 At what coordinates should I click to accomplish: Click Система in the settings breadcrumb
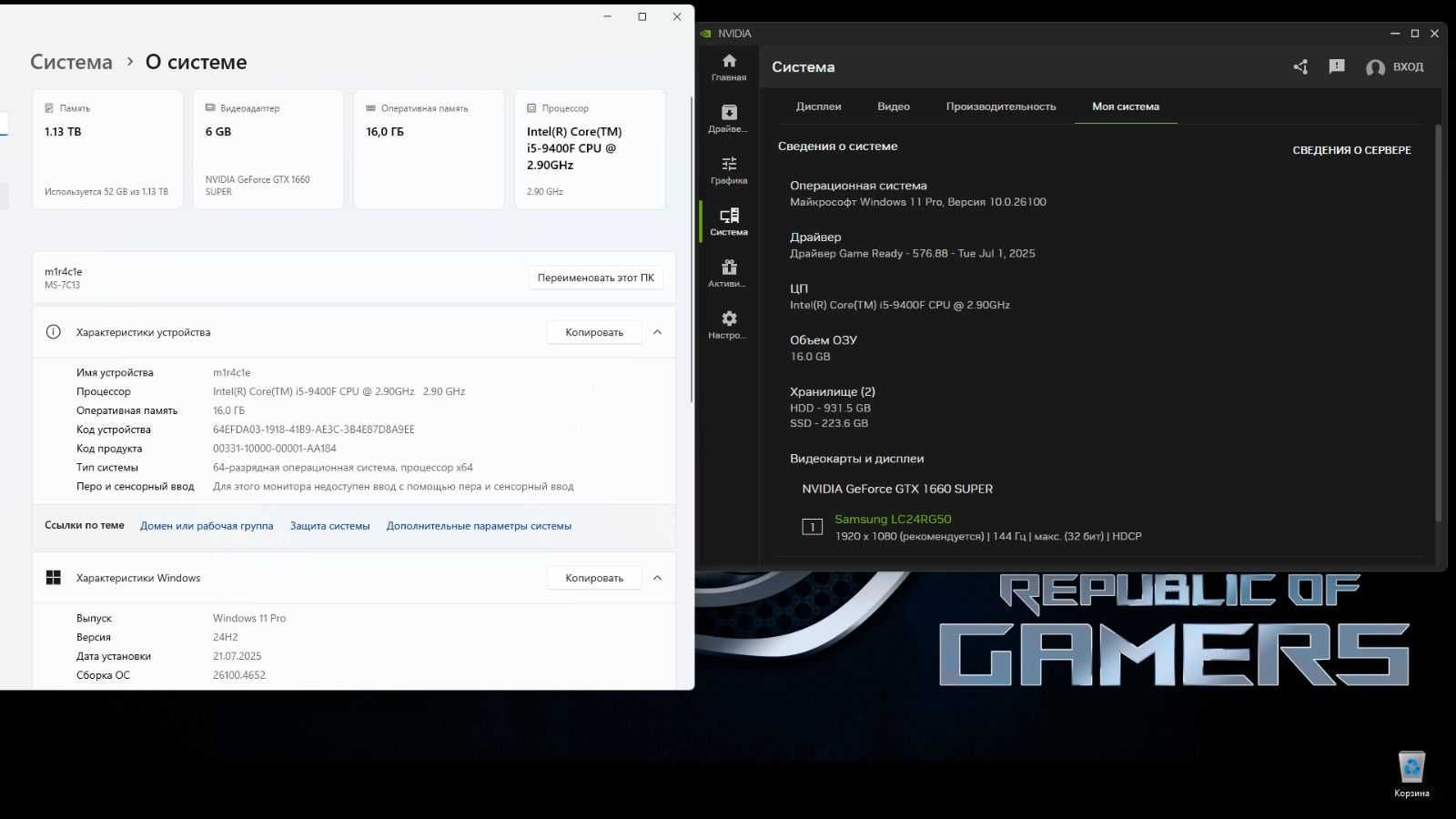(71, 62)
